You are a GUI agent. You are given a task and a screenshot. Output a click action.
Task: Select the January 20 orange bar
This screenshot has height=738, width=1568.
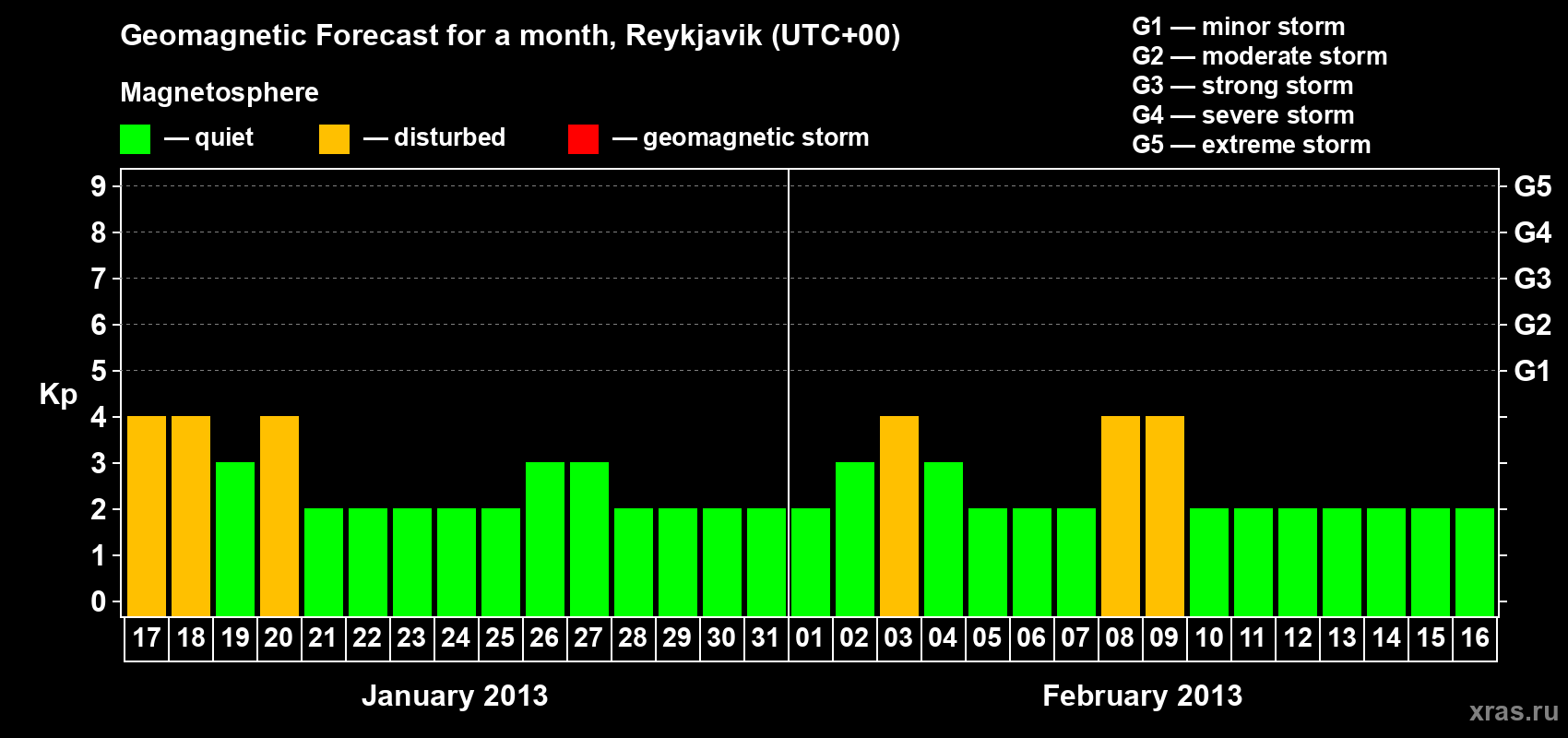coord(279,517)
